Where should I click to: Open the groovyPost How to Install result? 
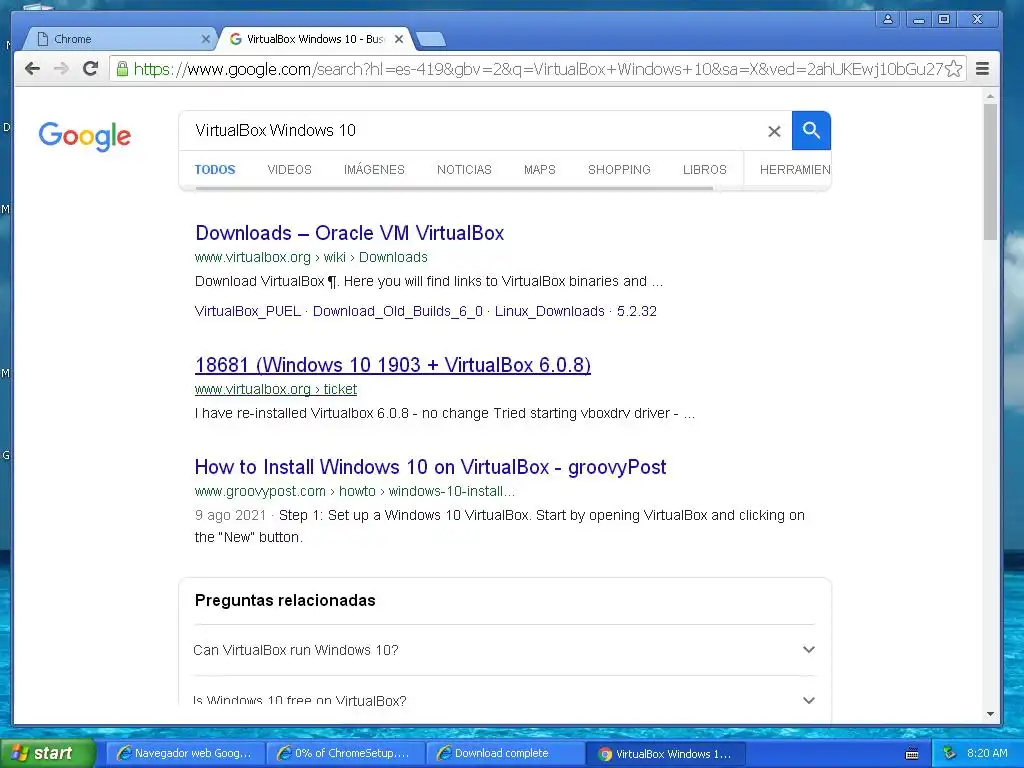click(430, 467)
